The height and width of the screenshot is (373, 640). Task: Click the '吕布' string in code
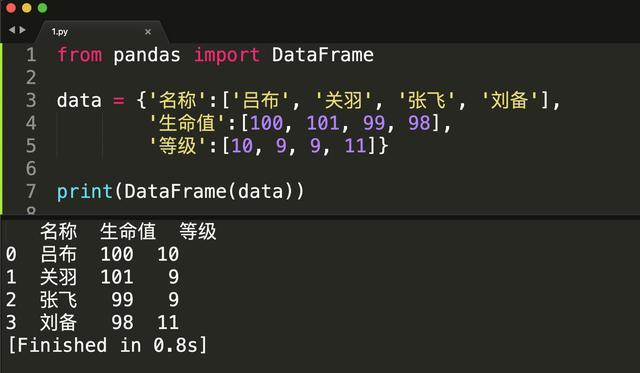tap(261, 100)
